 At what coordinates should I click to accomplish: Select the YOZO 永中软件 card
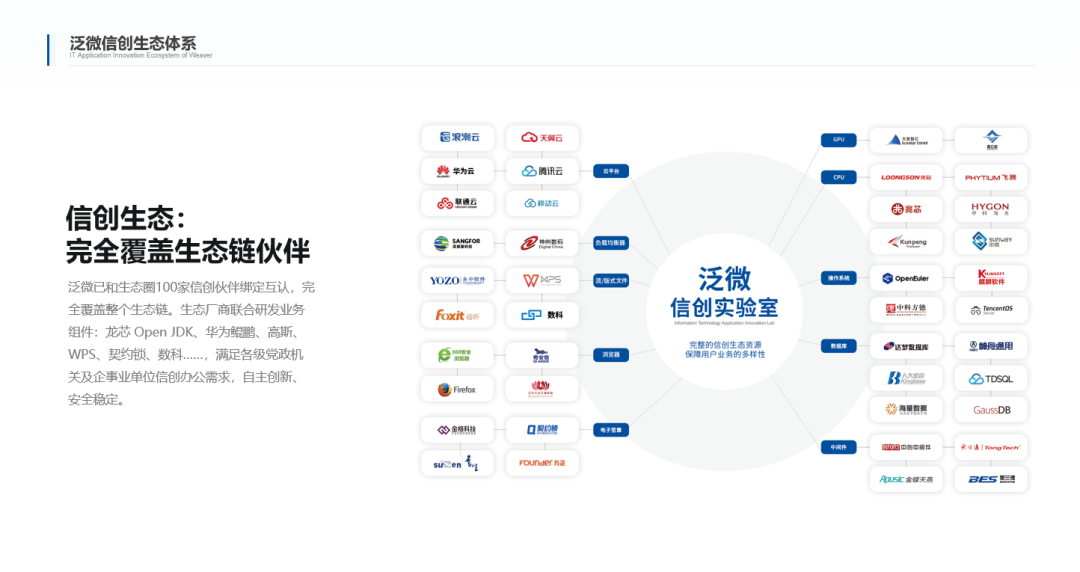point(458,280)
